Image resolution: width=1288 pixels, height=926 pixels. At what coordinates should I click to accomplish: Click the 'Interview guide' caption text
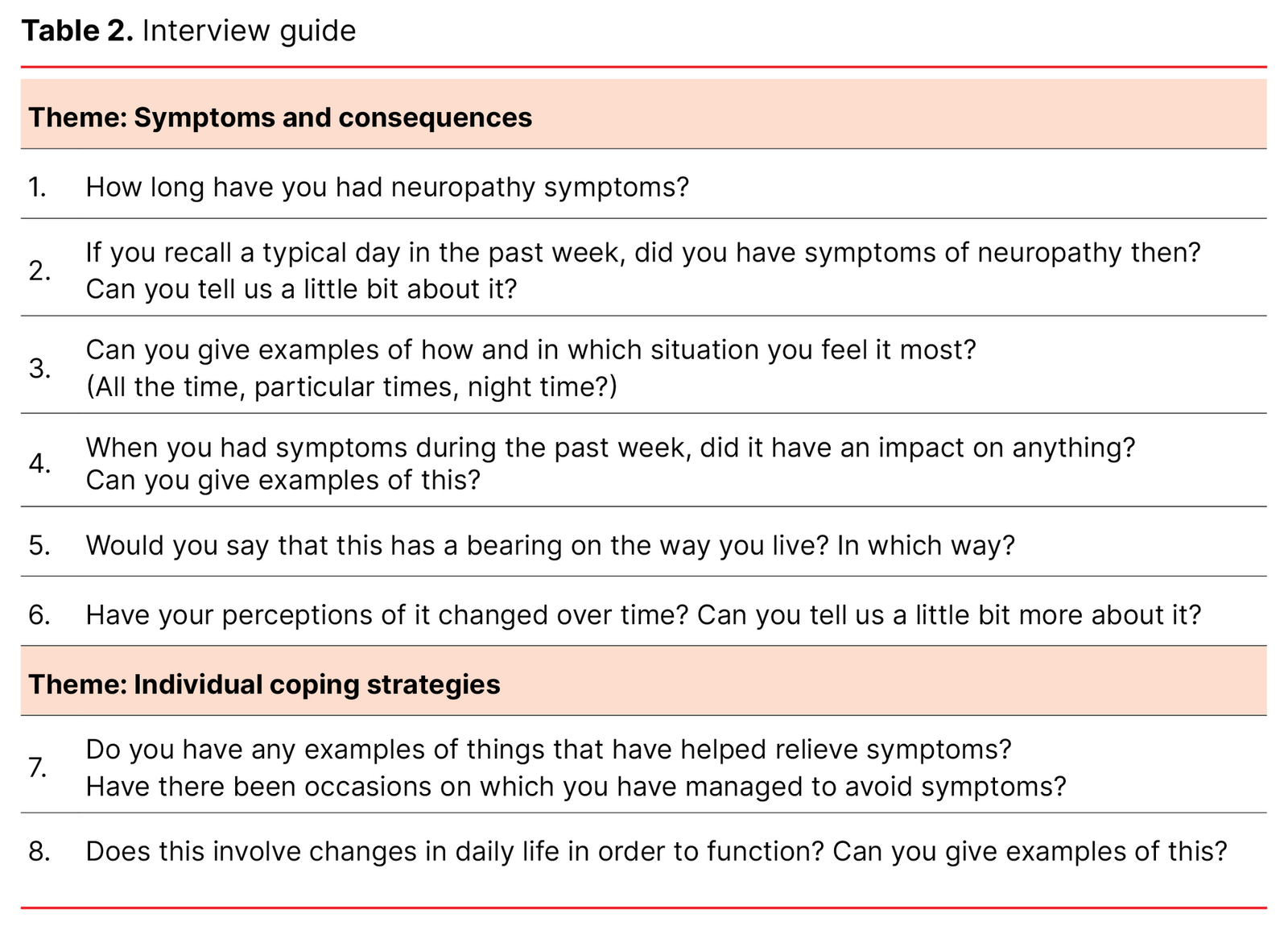tap(249, 31)
